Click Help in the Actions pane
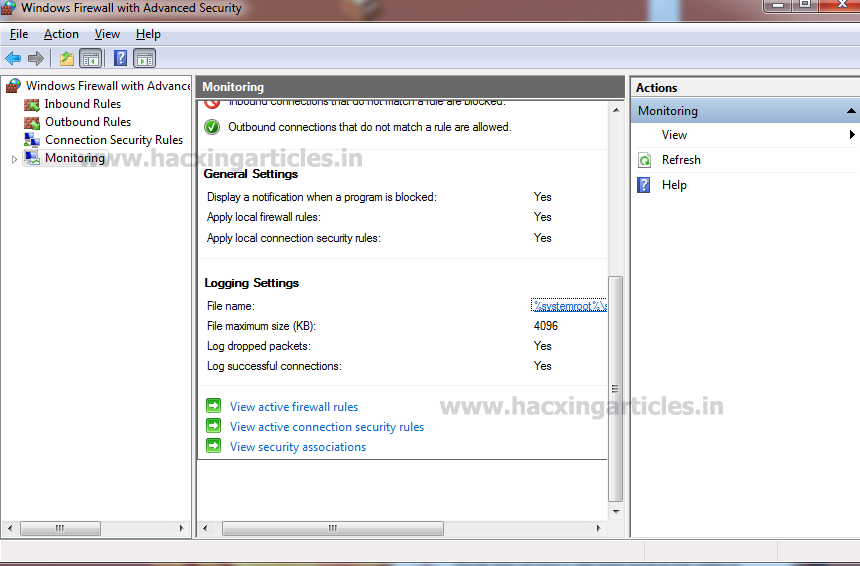This screenshot has height=566, width=860. click(x=674, y=185)
